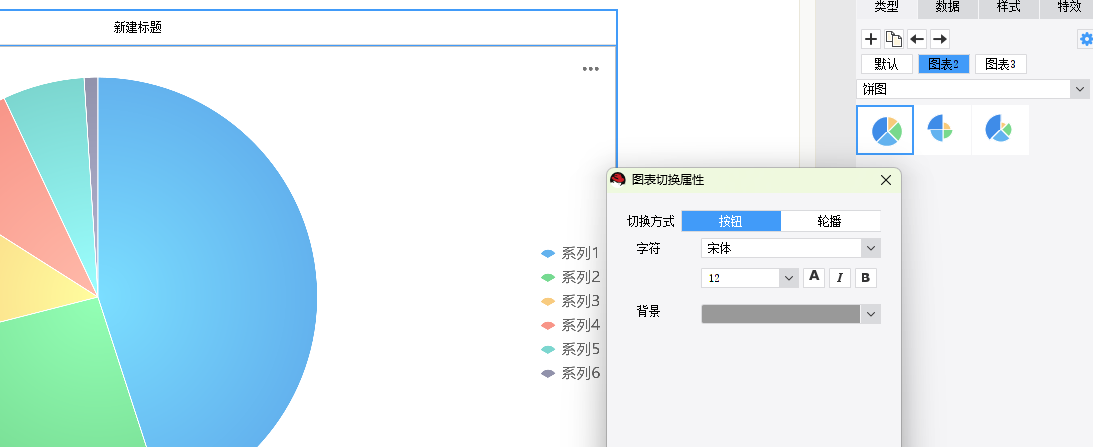Choose the third pie chart style thumbnail
This screenshot has width=1093, height=447.
[x=1000, y=130]
